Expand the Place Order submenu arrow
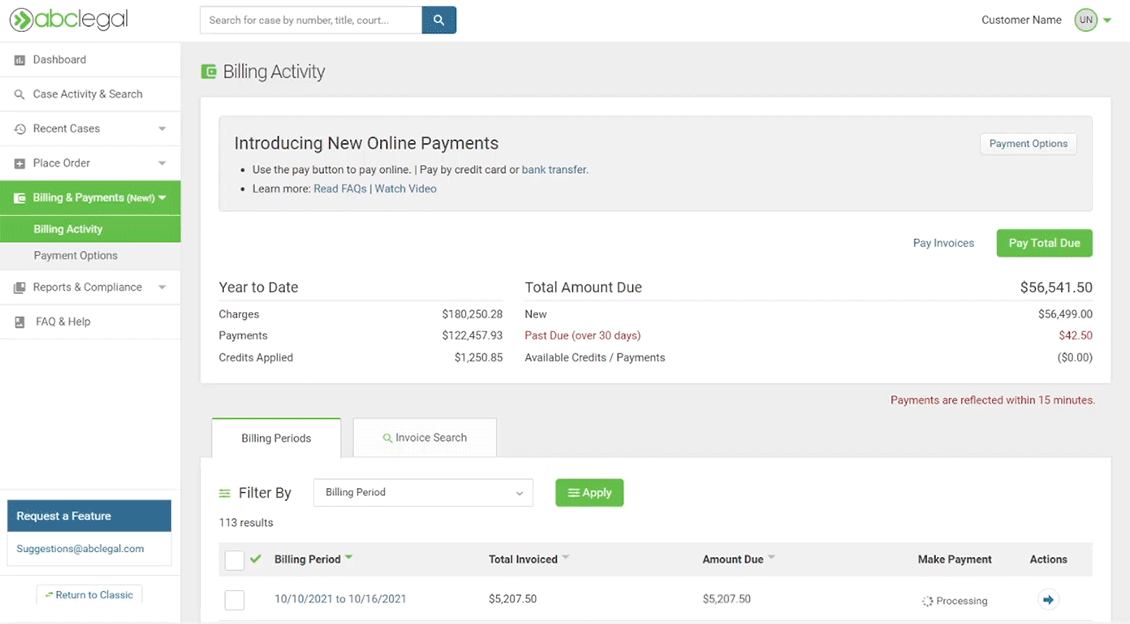 [x=162, y=164]
